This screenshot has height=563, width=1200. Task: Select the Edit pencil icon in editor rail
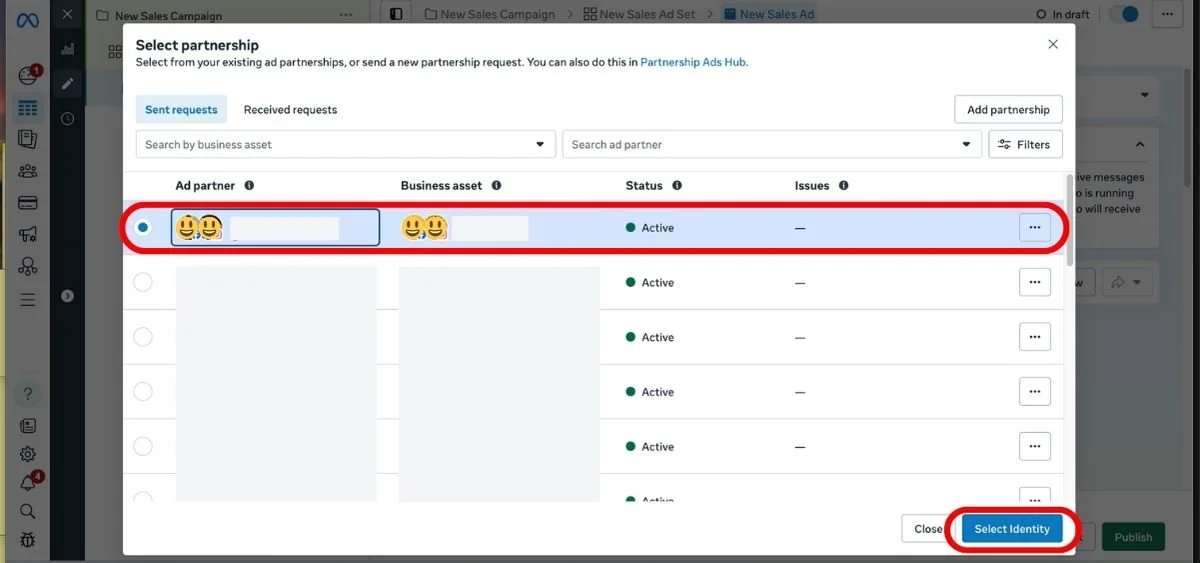pyautogui.click(x=67, y=83)
